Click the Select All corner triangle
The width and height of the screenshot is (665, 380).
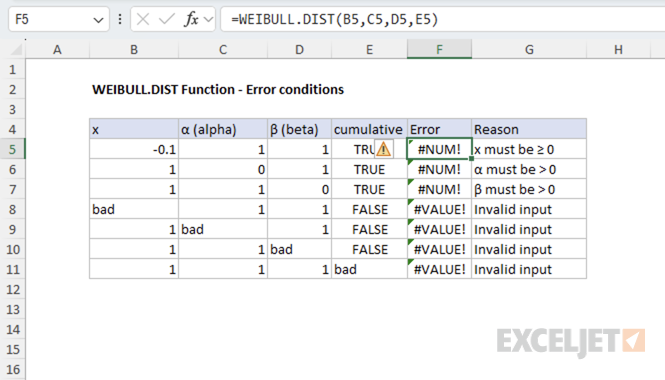(x=16, y=50)
